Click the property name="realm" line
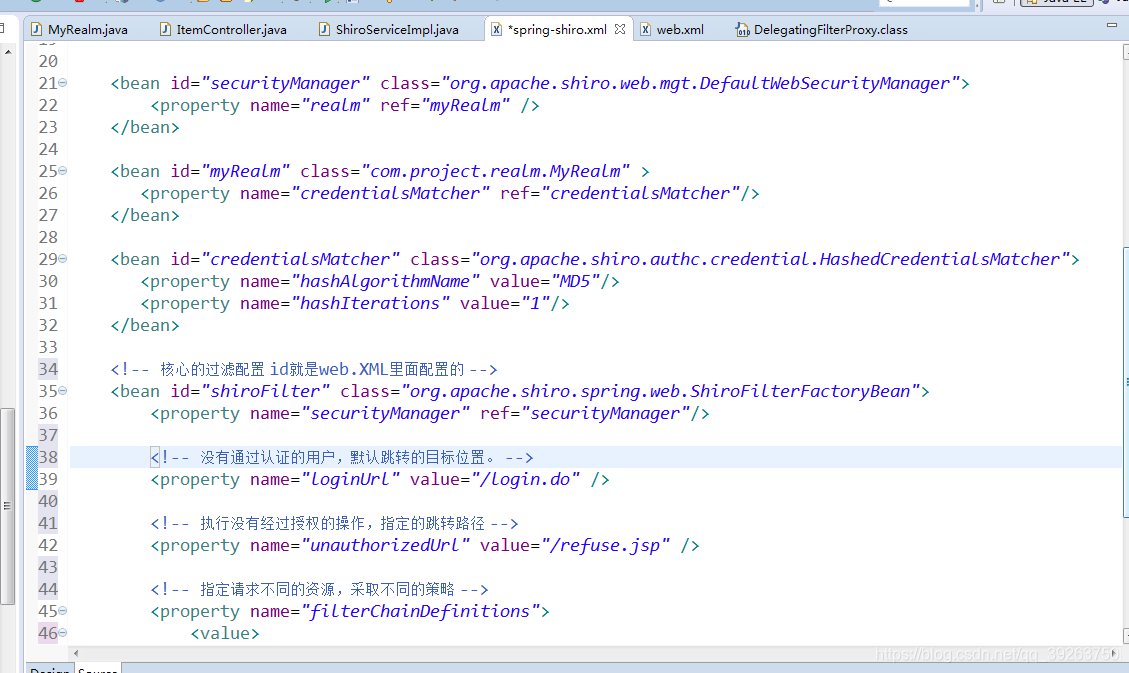This screenshot has height=673, width=1129. [x=345, y=105]
